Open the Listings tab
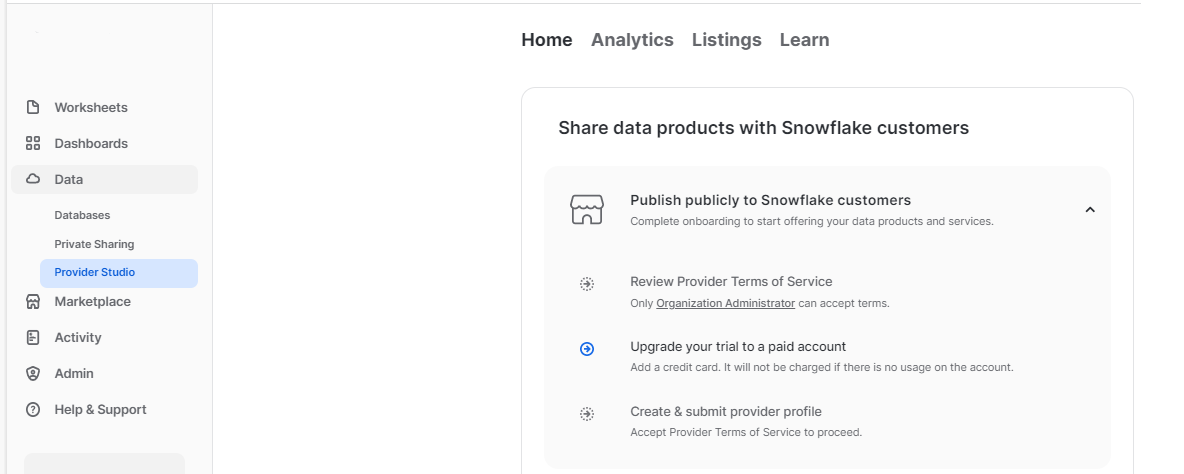The width and height of the screenshot is (1184, 474). [x=727, y=40]
